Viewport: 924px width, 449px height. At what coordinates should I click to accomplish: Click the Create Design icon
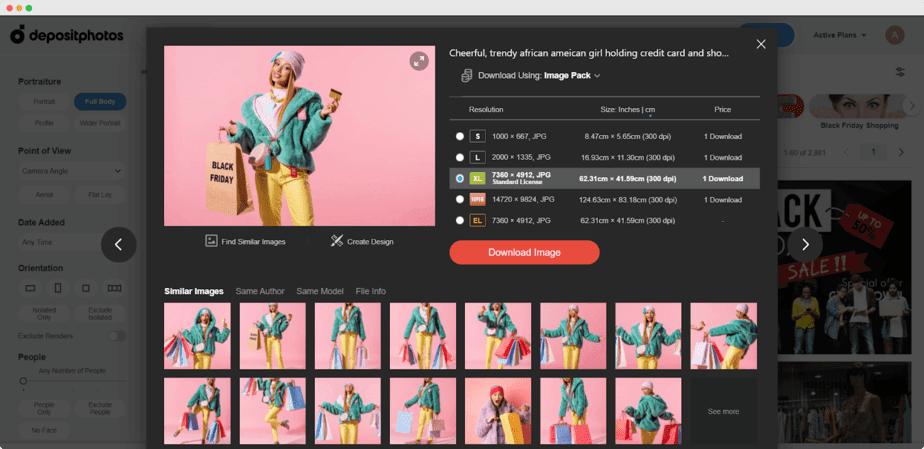pyautogui.click(x=336, y=241)
